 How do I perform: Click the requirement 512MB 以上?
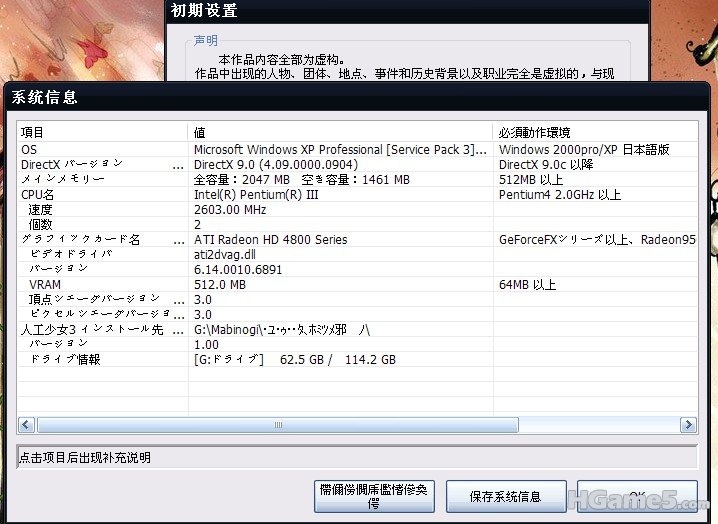531,180
